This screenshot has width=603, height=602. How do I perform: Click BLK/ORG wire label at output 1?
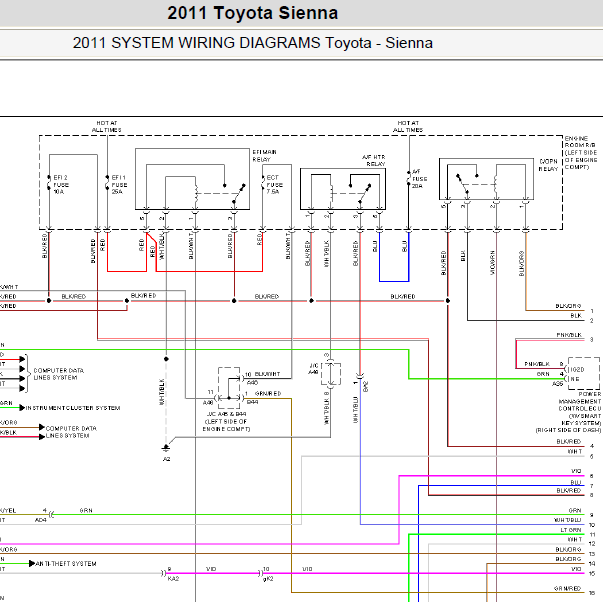click(568, 306)
